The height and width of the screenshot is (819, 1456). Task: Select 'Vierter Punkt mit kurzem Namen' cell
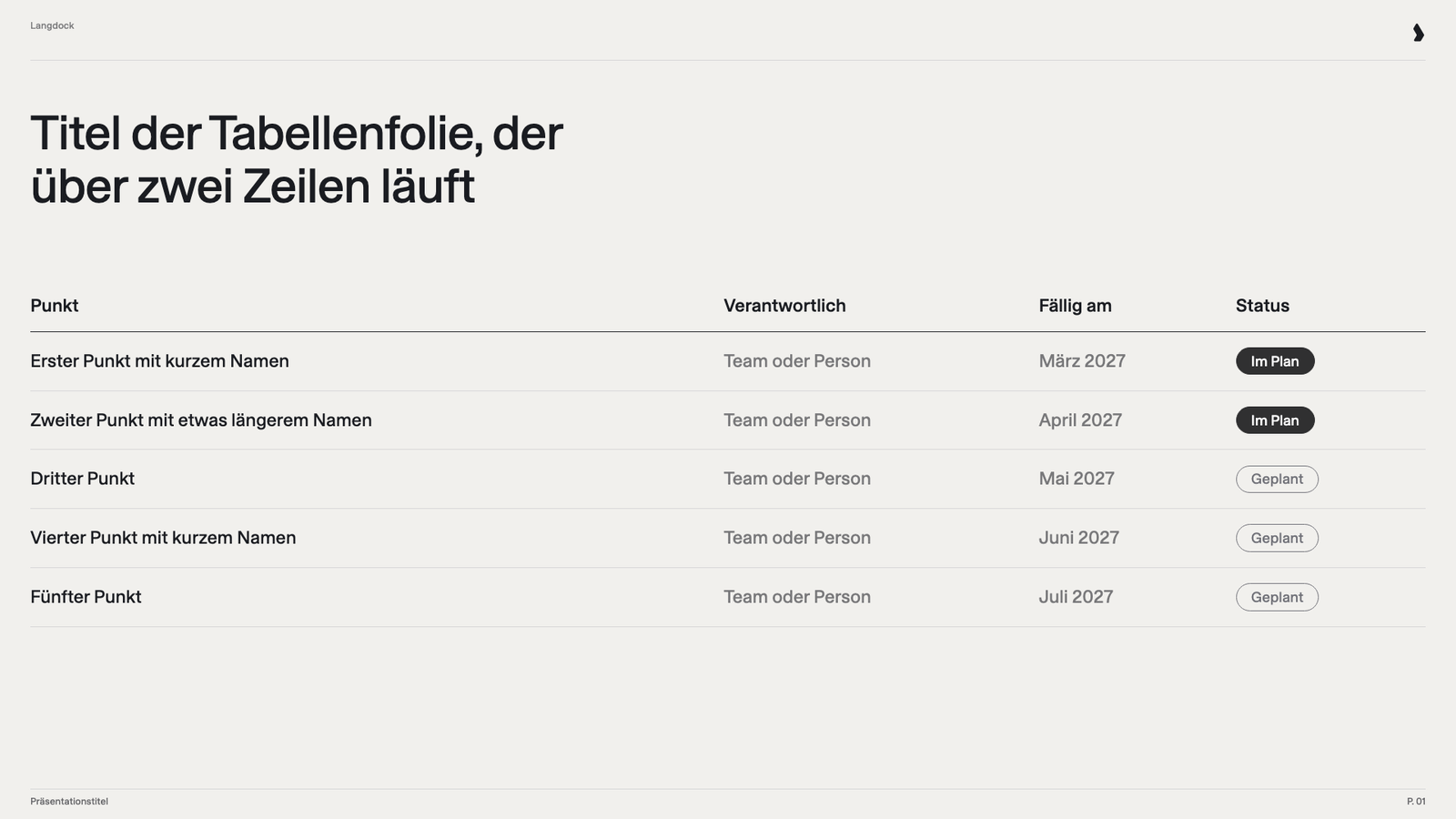point(163,538)
